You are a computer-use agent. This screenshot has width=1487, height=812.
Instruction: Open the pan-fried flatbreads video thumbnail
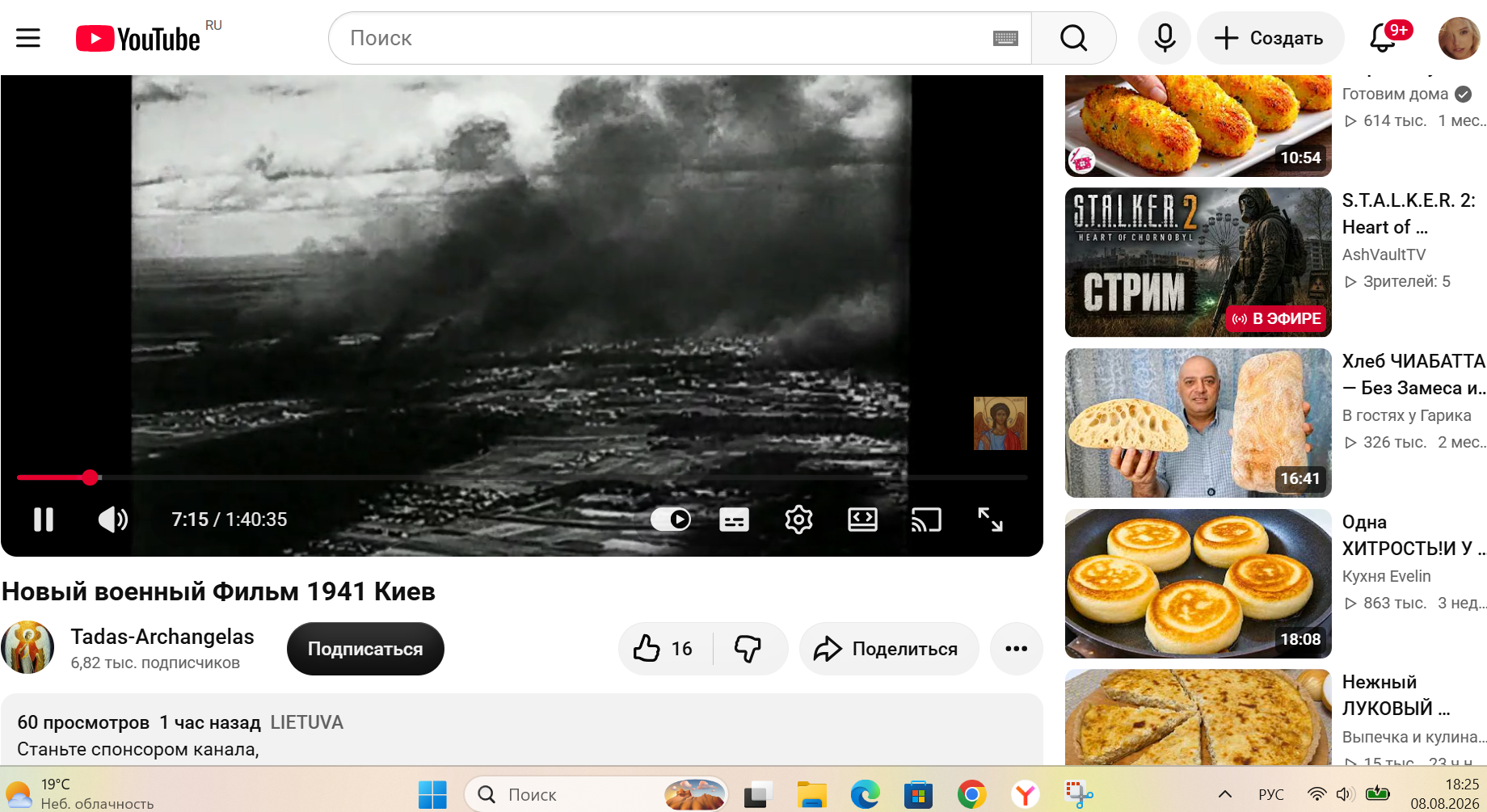tap(1198, 583)
